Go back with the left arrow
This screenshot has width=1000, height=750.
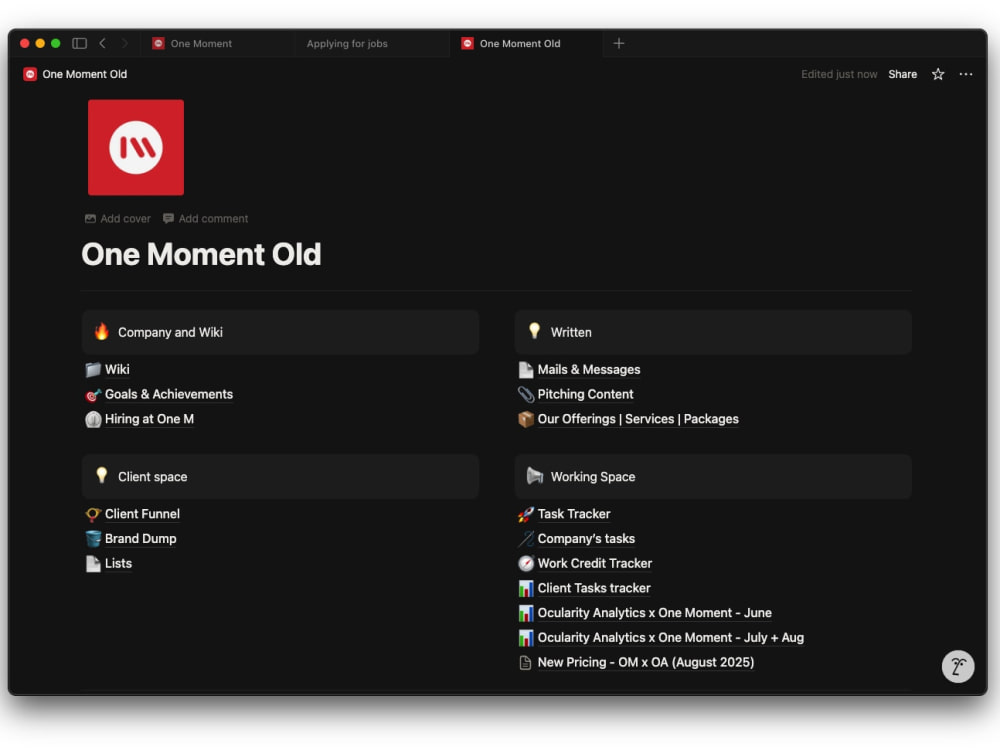coord(103,43)
